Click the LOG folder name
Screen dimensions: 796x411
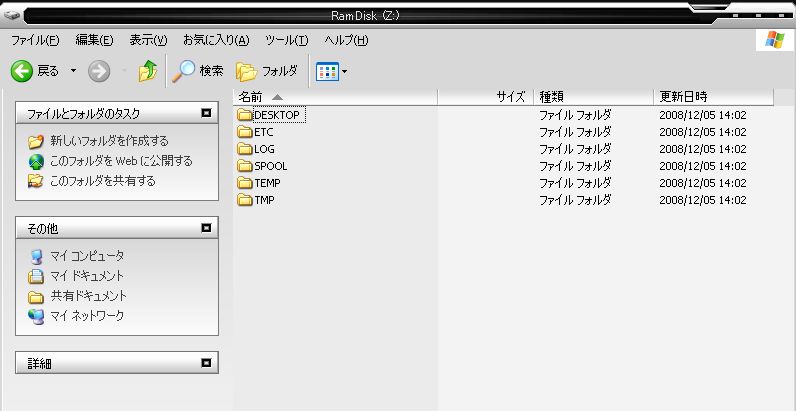pyautogui.click(x=264, y=149)
